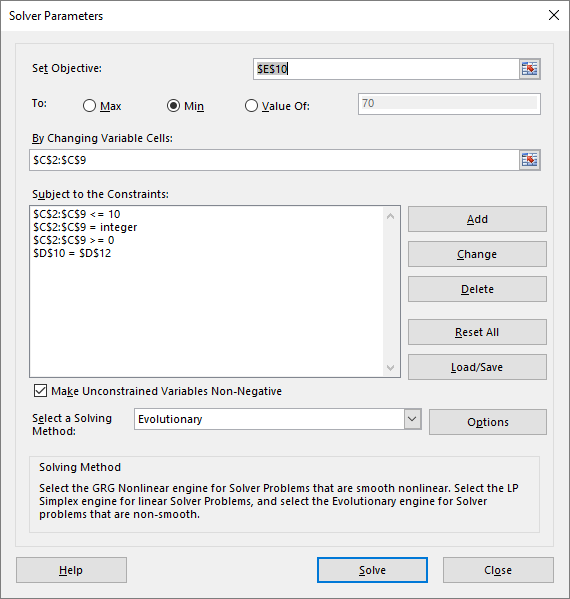Click the Variable Cells range selector icon
The width and height of the screenshot is (570, 599).
click(x=530, y=160)
